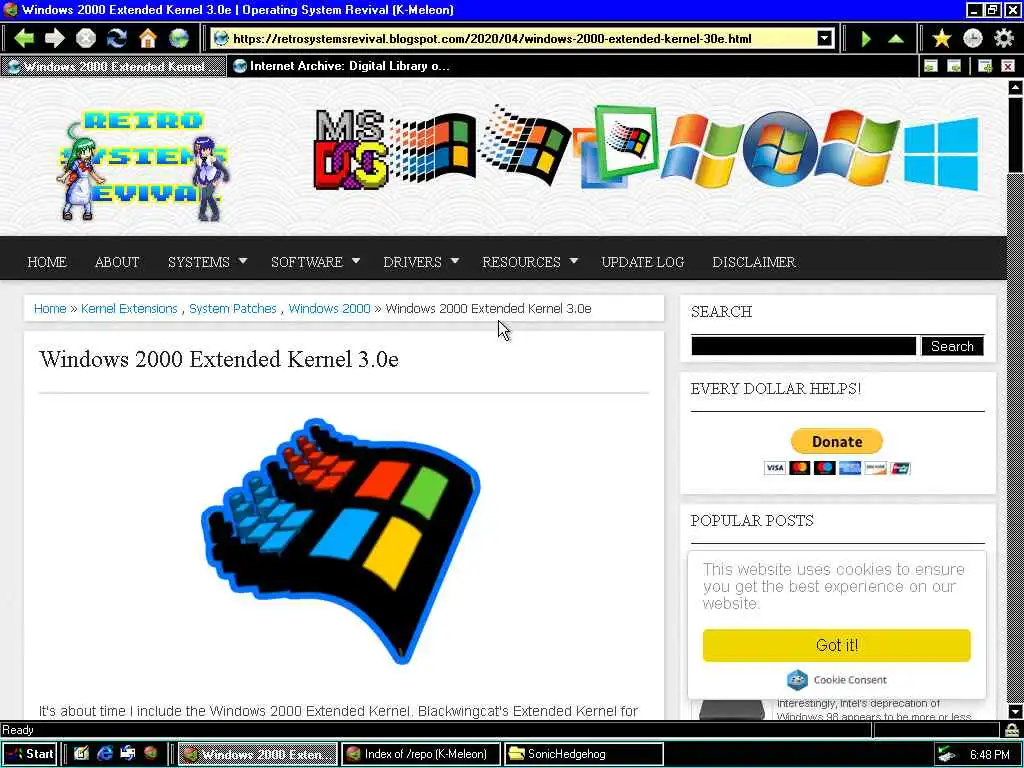This screenshot has height=768, width=1024.
Task: Stop page loading in the navigation toolbar
Action: click(x=86, y=39)
